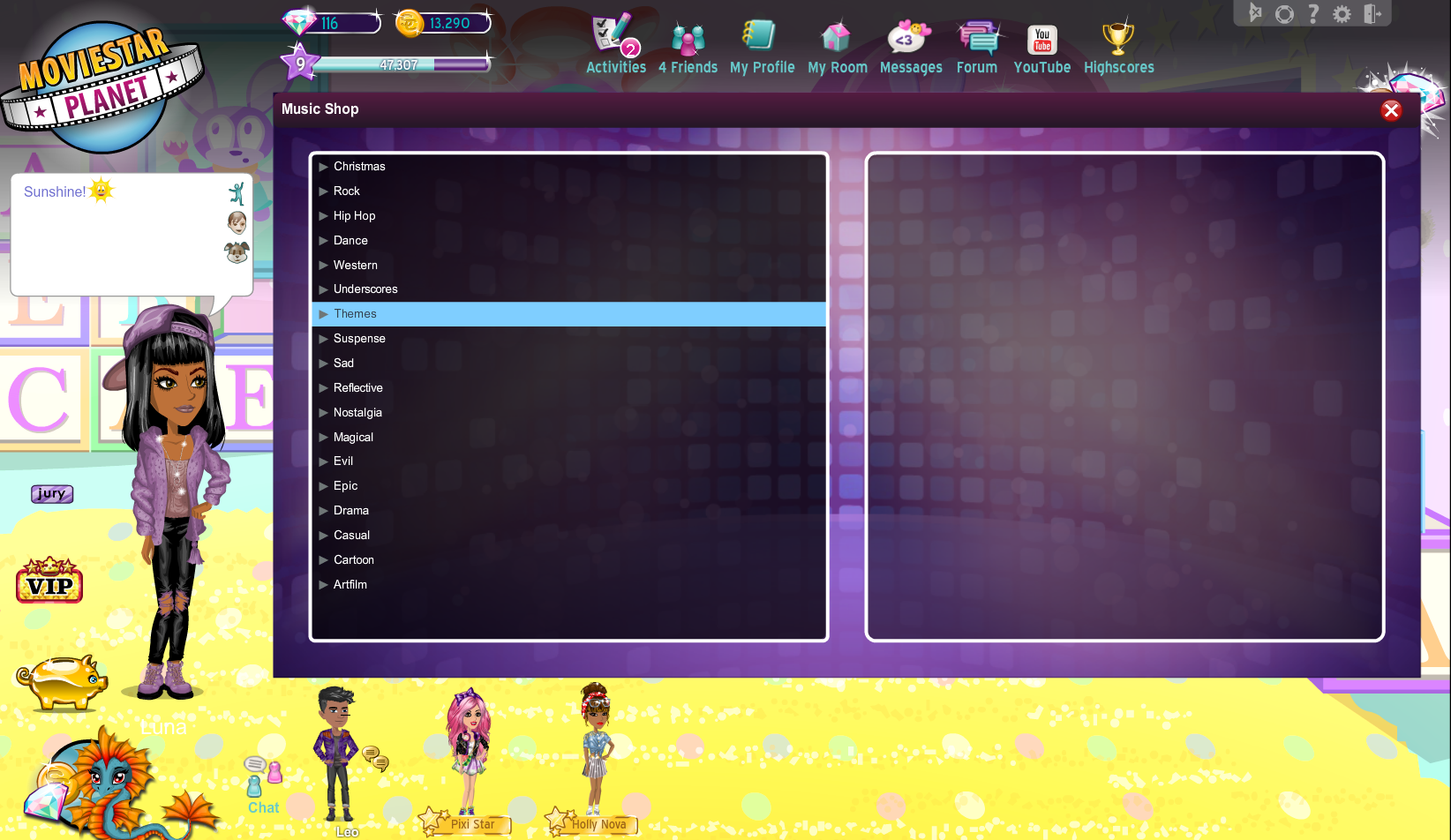
Task: Toggle the sound mute speaker icon
Action: click(1255, 13)
